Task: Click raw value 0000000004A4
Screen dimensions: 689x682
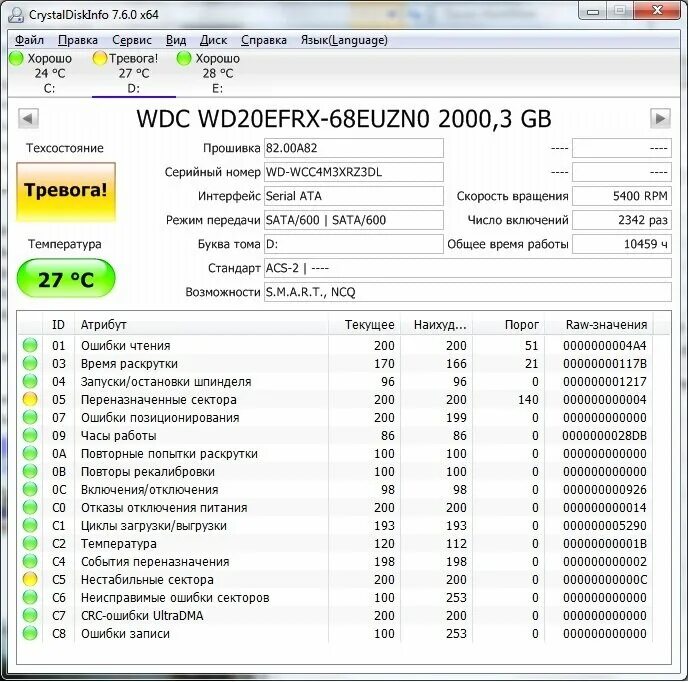Action: coord(605,346)
